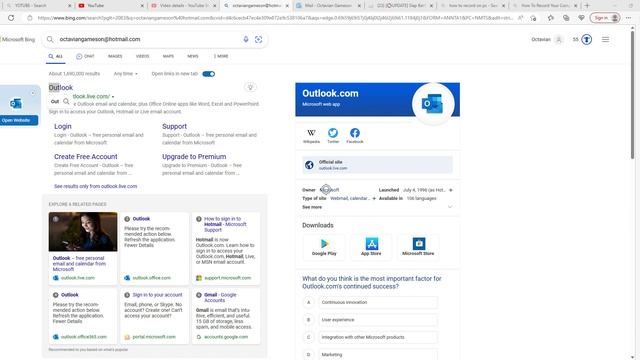This screenshot has width=640, height=360.
Task: Click the globe icon beside Official site
Action: point(309,165)
